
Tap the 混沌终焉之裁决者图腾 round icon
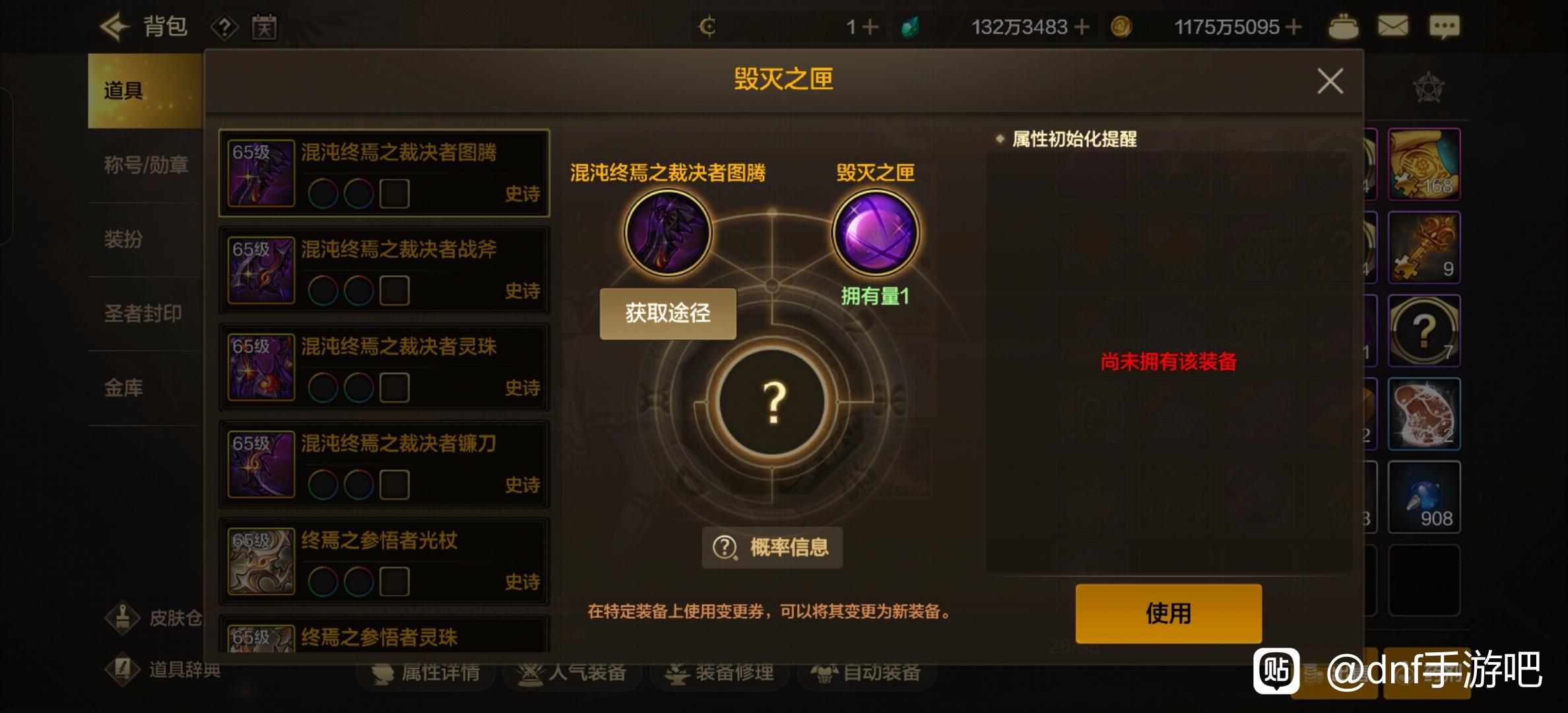point(668,232)
